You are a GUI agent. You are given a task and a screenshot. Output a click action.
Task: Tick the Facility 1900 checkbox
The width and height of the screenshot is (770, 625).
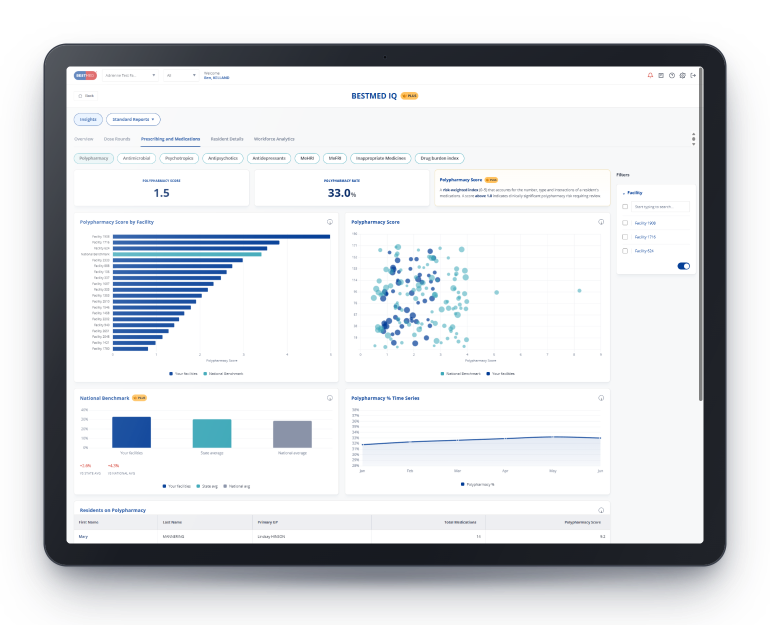[625, 223]
